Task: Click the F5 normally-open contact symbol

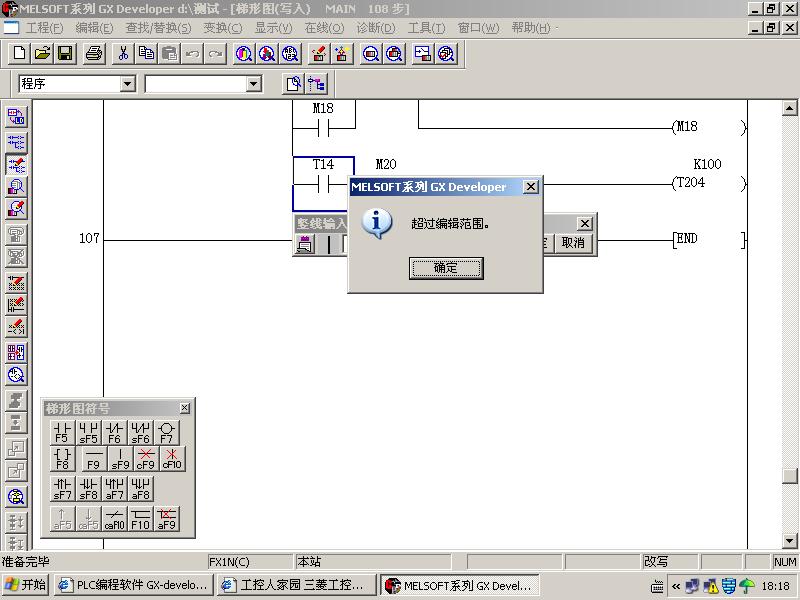Action: point(62,432)
